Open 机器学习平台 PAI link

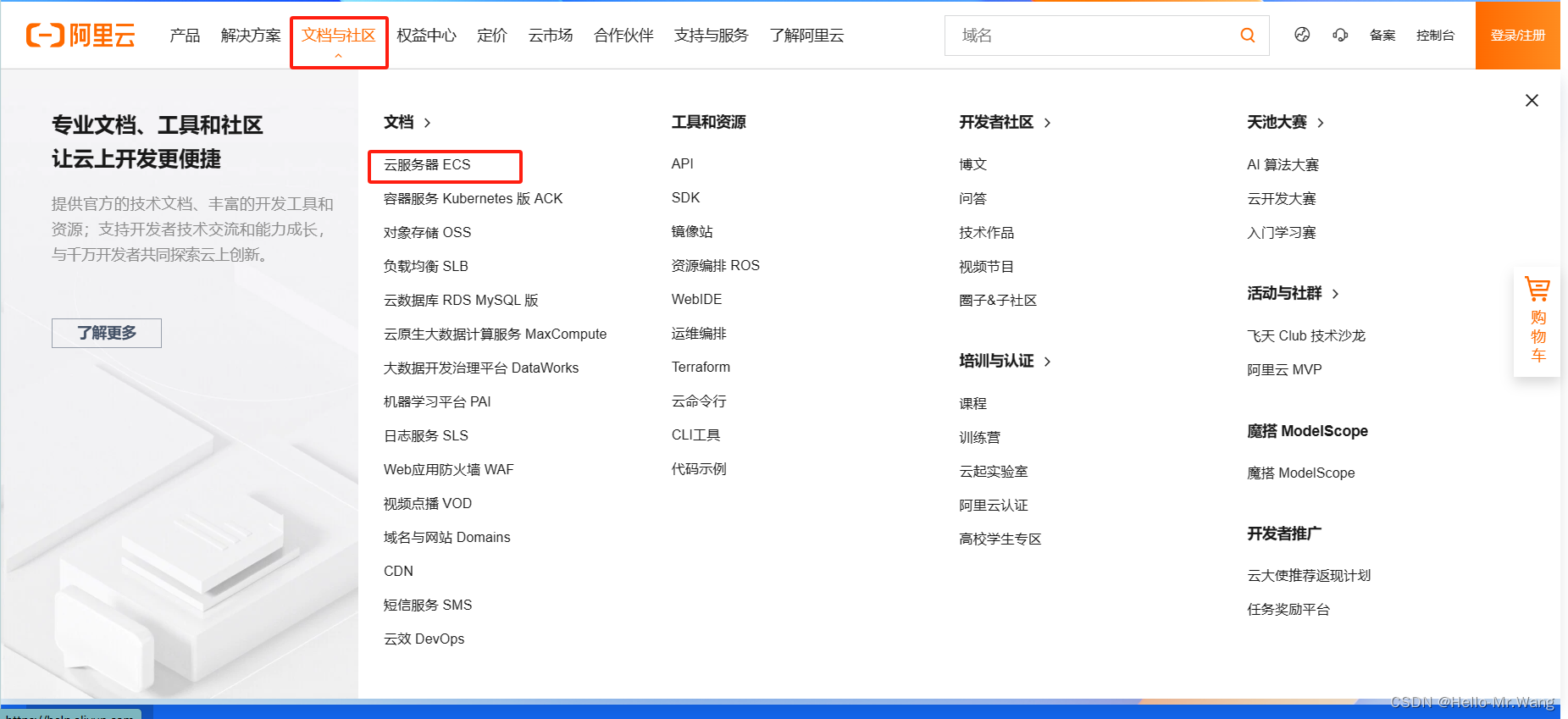[x=437, y=401]
